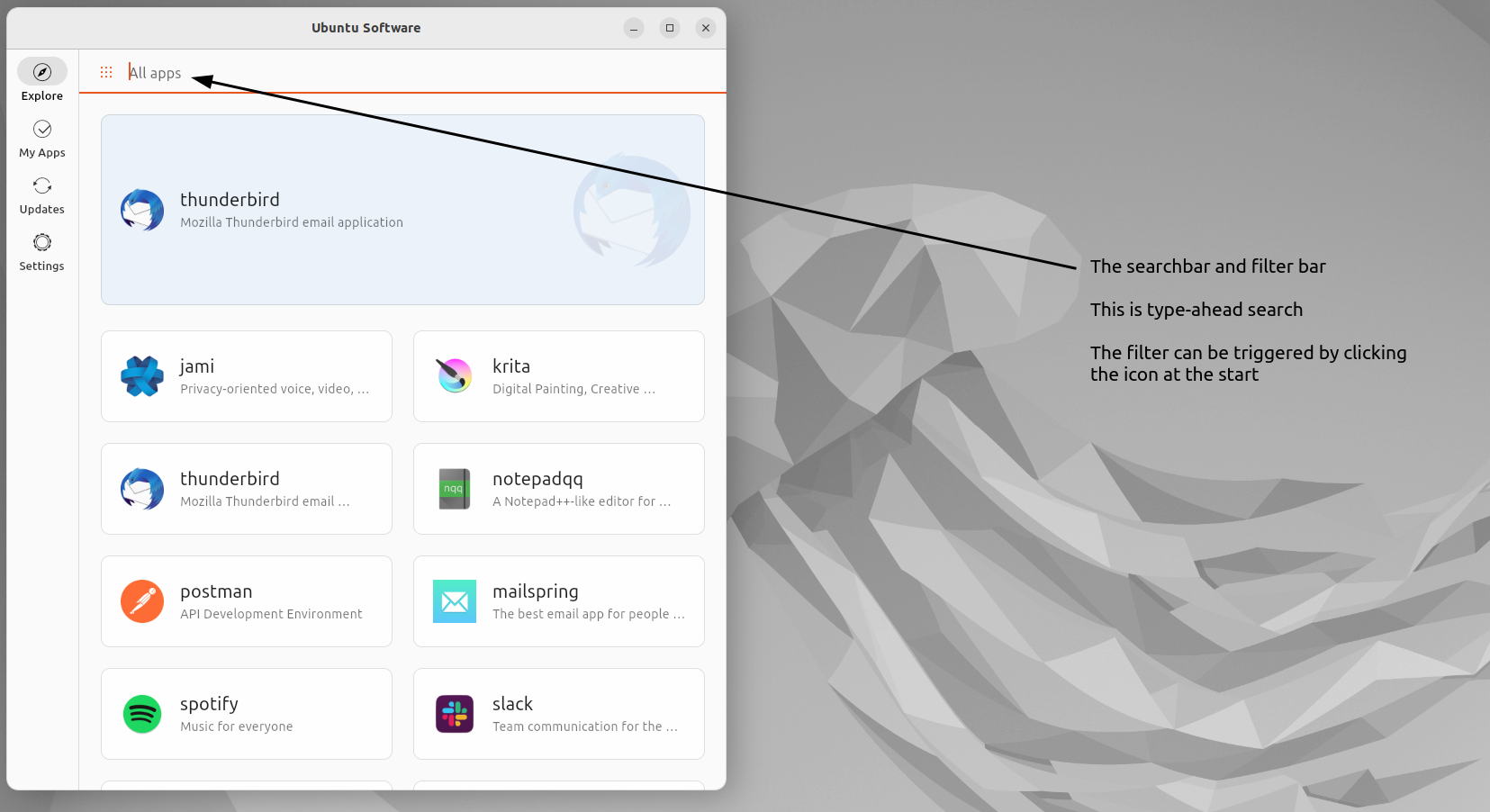Click 'Mozilla Thunderbird email application' banner text

(292, 222)
